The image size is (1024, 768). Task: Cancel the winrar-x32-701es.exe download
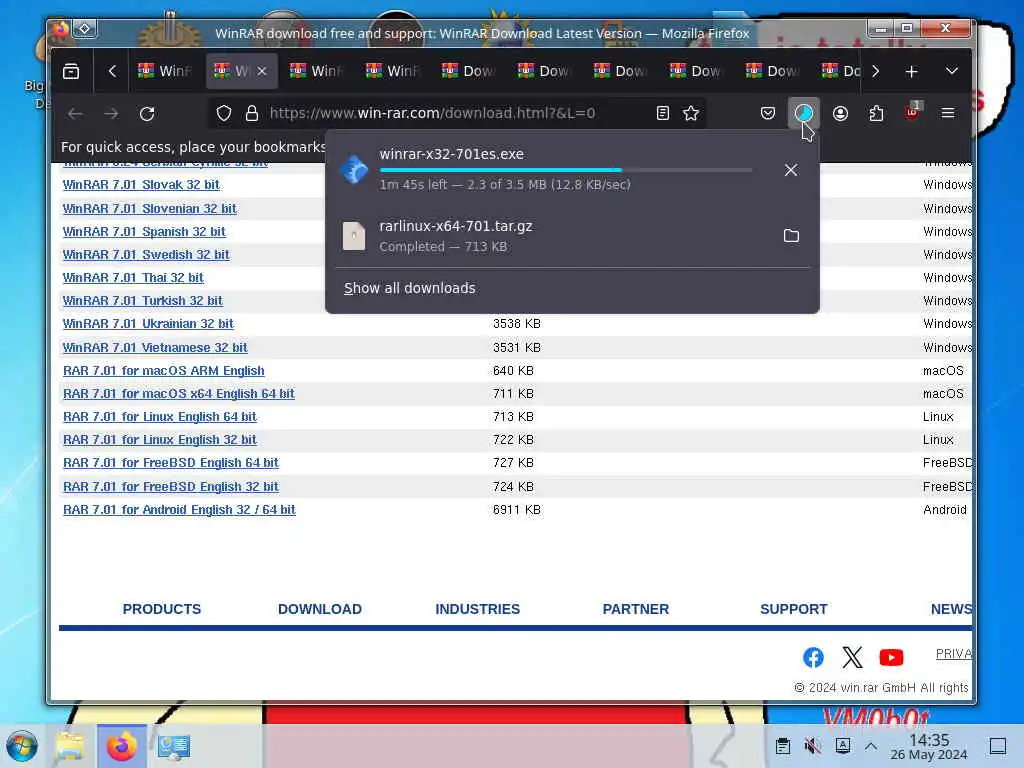click(x=791, y=170)
